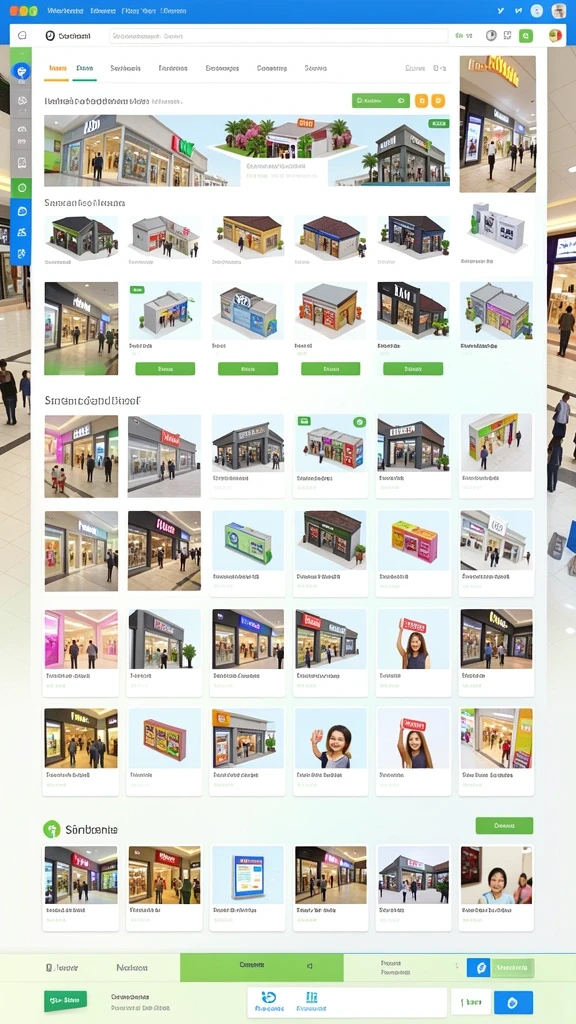Screen dimensions: 576x1024
Task: Click the round face icon beside title bar profile photo
Action: [x=537, y=10]
